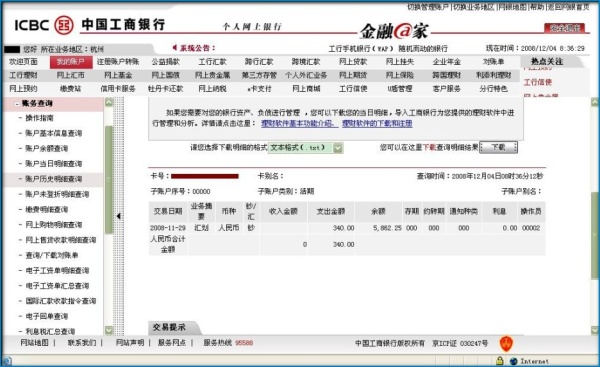
Task: Open 客户服务 menu item
Action: tap(447, 89)
